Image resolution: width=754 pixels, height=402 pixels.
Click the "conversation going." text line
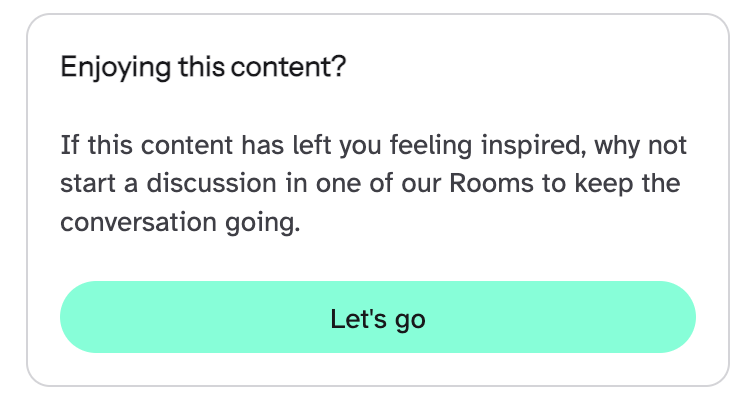click(x=180, y=222)
